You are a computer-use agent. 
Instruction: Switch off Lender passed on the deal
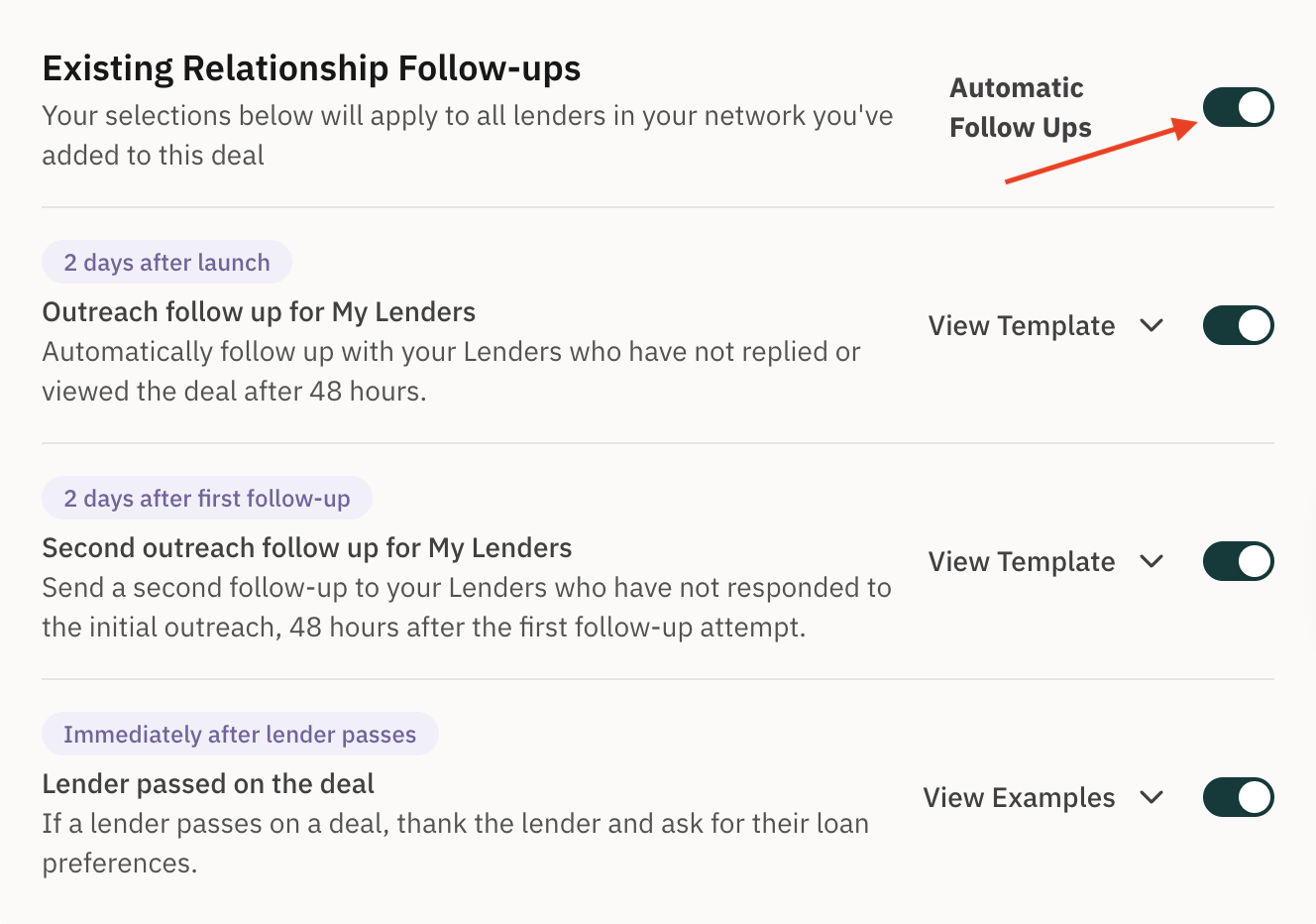tap(1238, 797)
